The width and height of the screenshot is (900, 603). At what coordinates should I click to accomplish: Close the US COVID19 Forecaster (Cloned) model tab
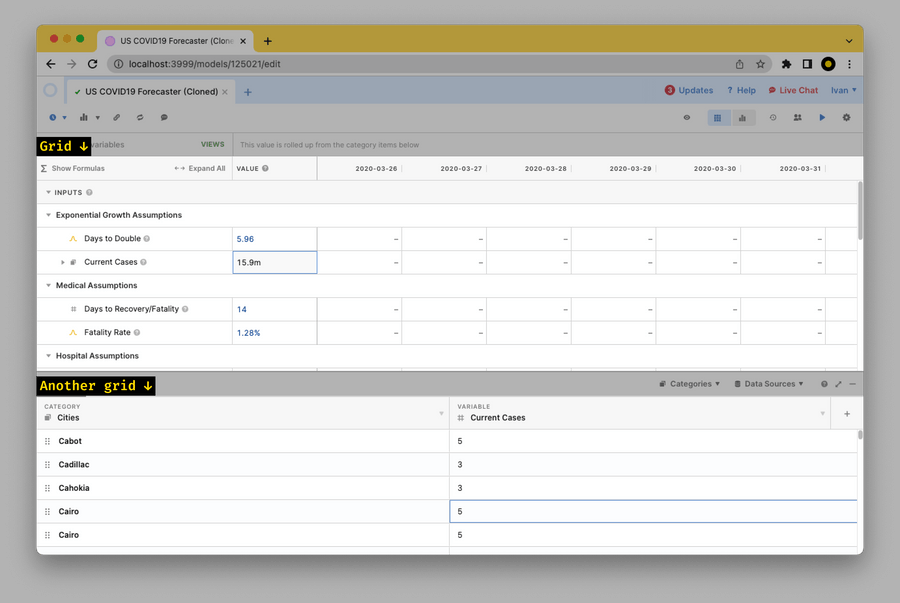point(225,92)
